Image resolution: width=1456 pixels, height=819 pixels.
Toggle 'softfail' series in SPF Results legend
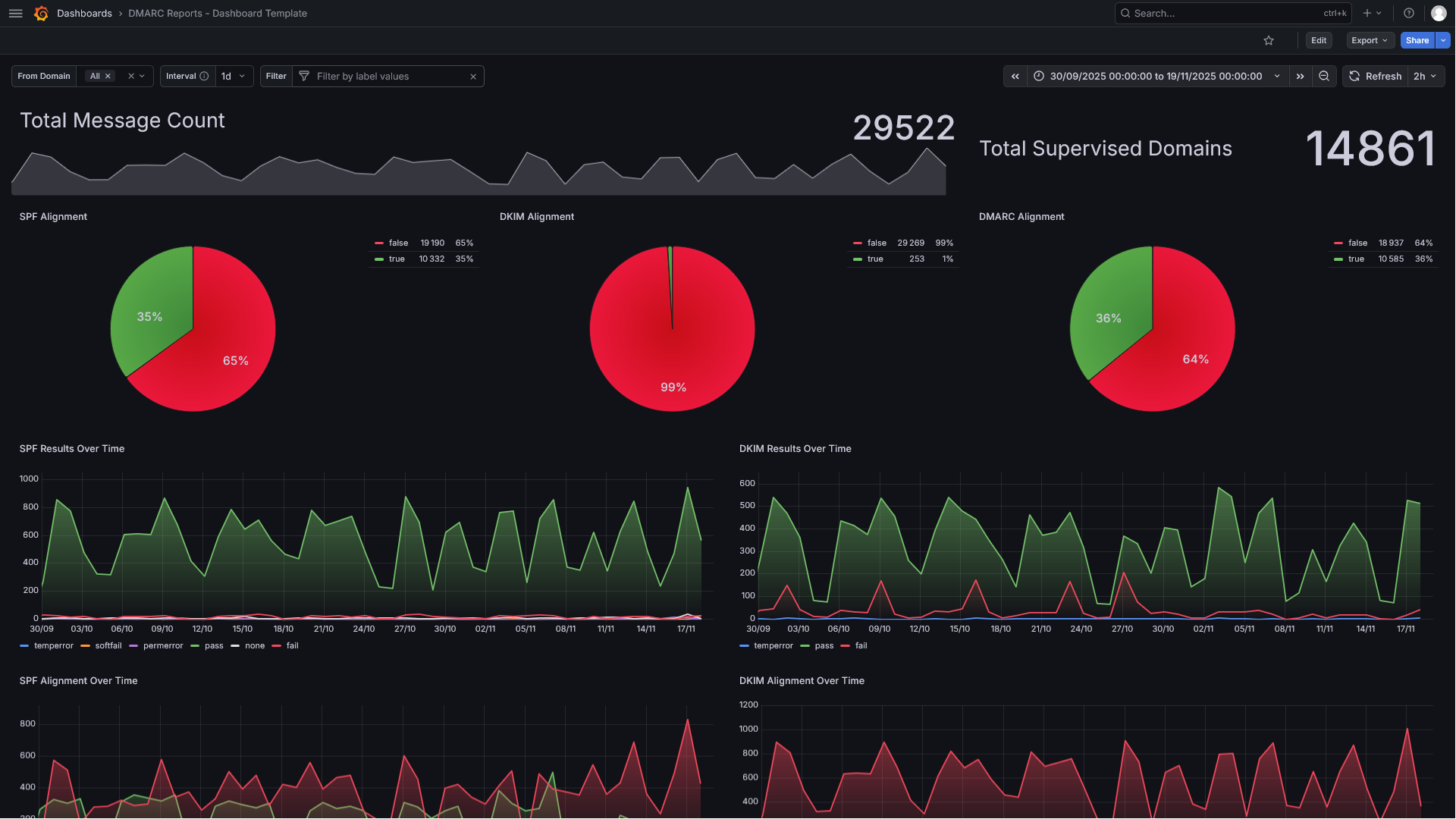coord(108,646)
